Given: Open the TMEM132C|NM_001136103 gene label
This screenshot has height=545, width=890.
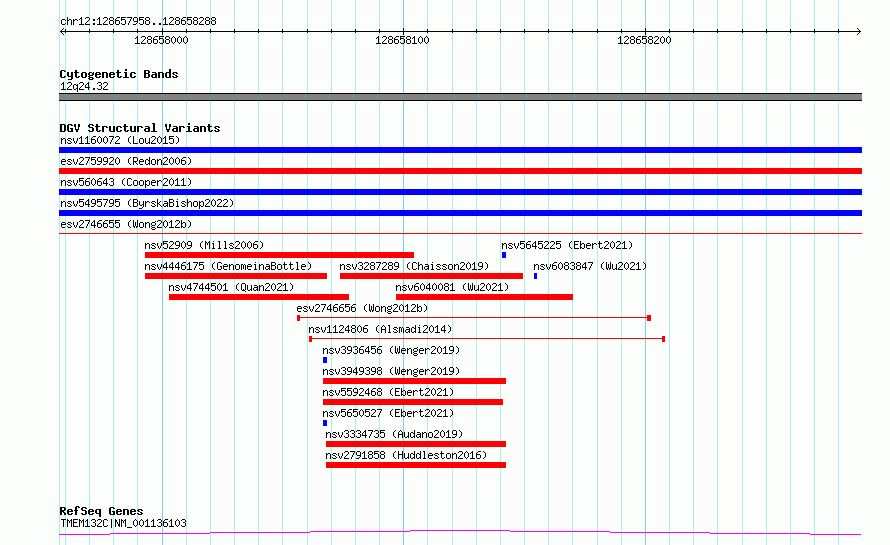Looking at the screenshot, I should point(123,523).
